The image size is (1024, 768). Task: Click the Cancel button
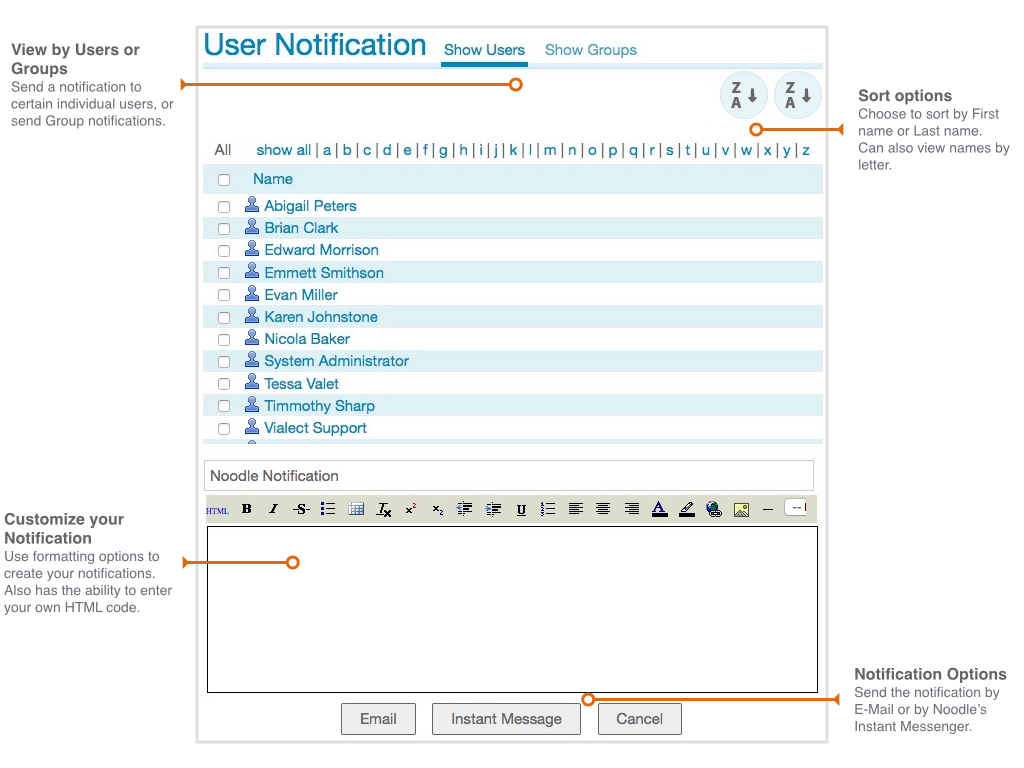point(639,719)
